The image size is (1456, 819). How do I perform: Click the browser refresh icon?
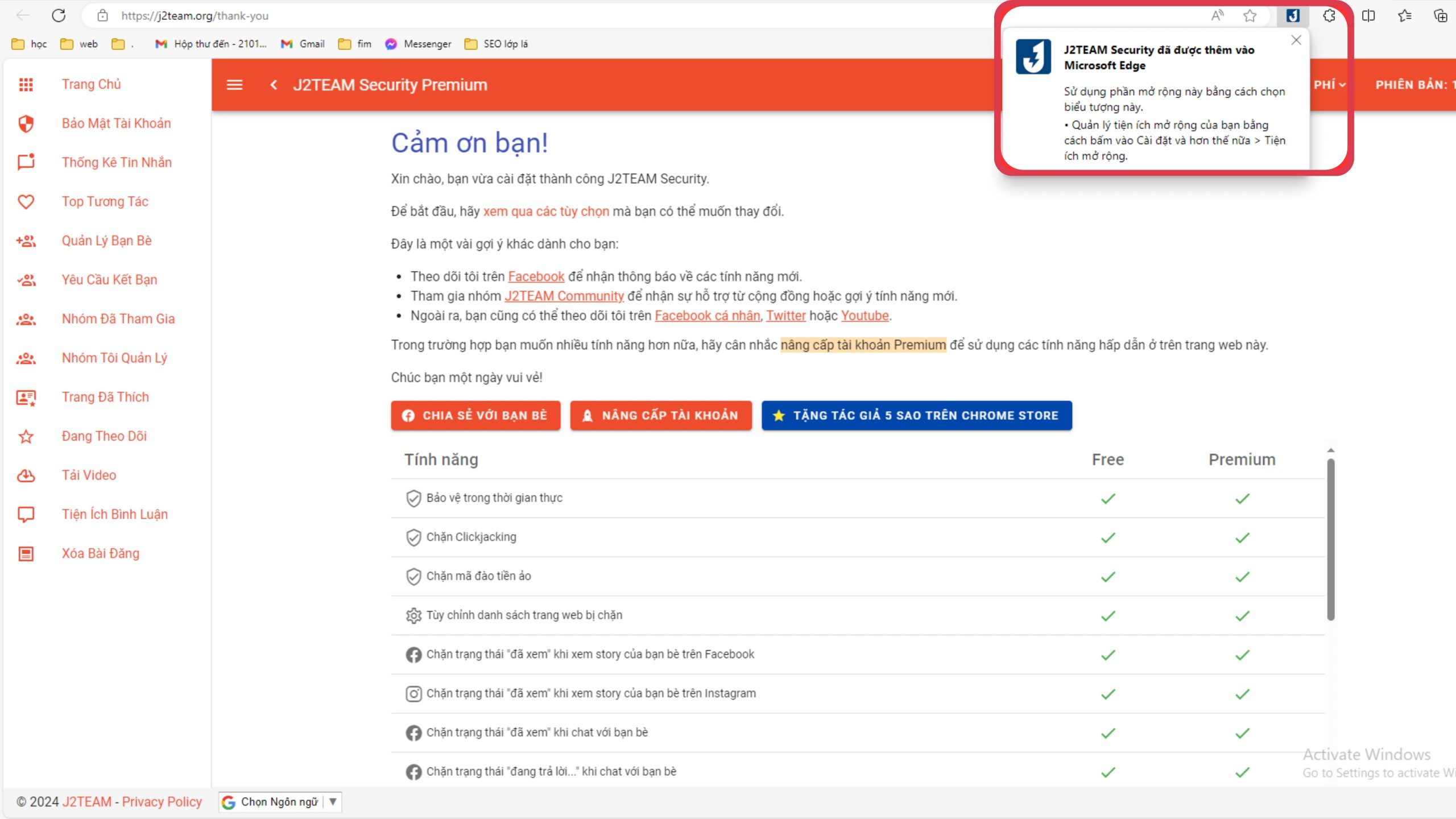pyautogui.click(x=59, y=15)
